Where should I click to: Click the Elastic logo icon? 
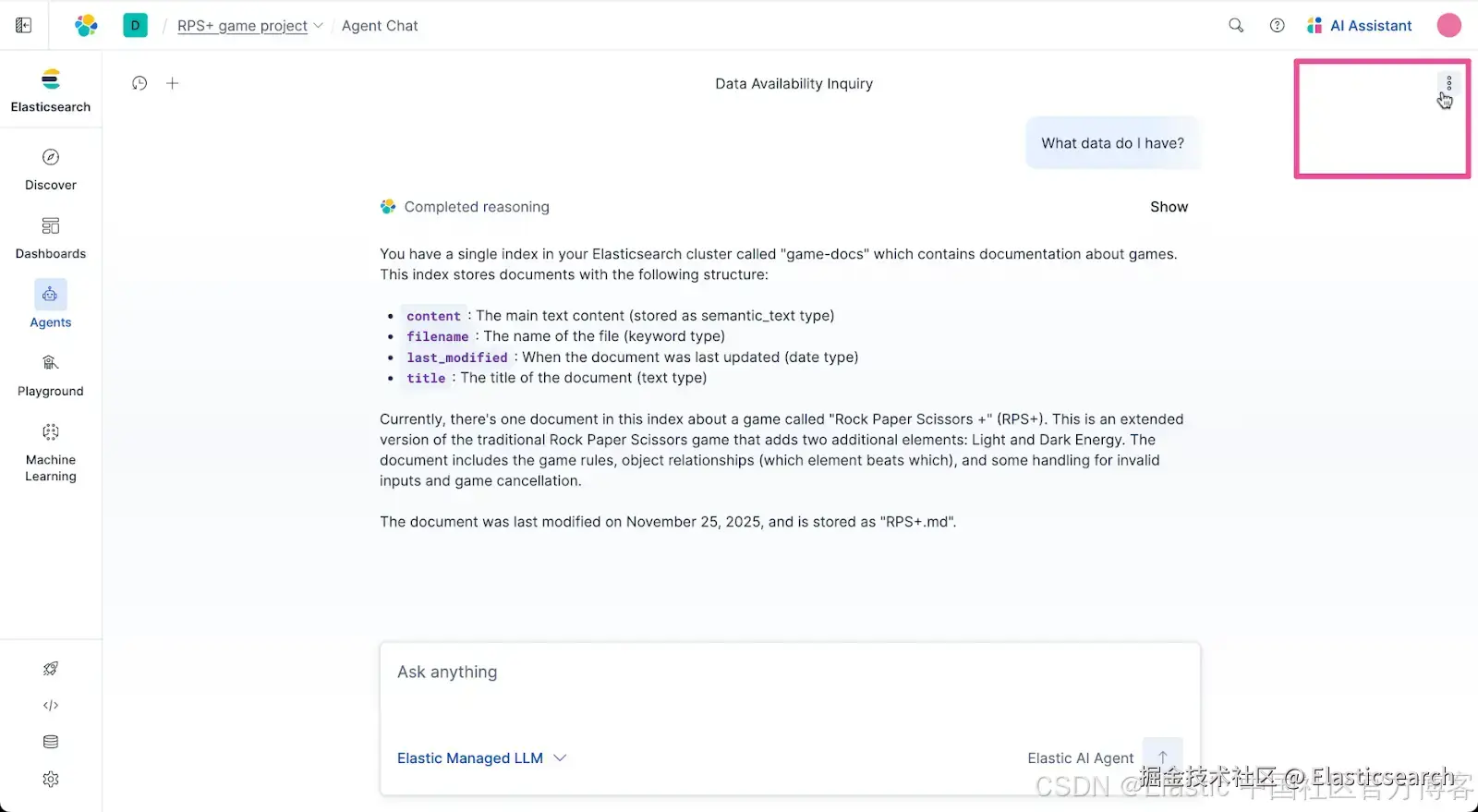pos(86,26)
